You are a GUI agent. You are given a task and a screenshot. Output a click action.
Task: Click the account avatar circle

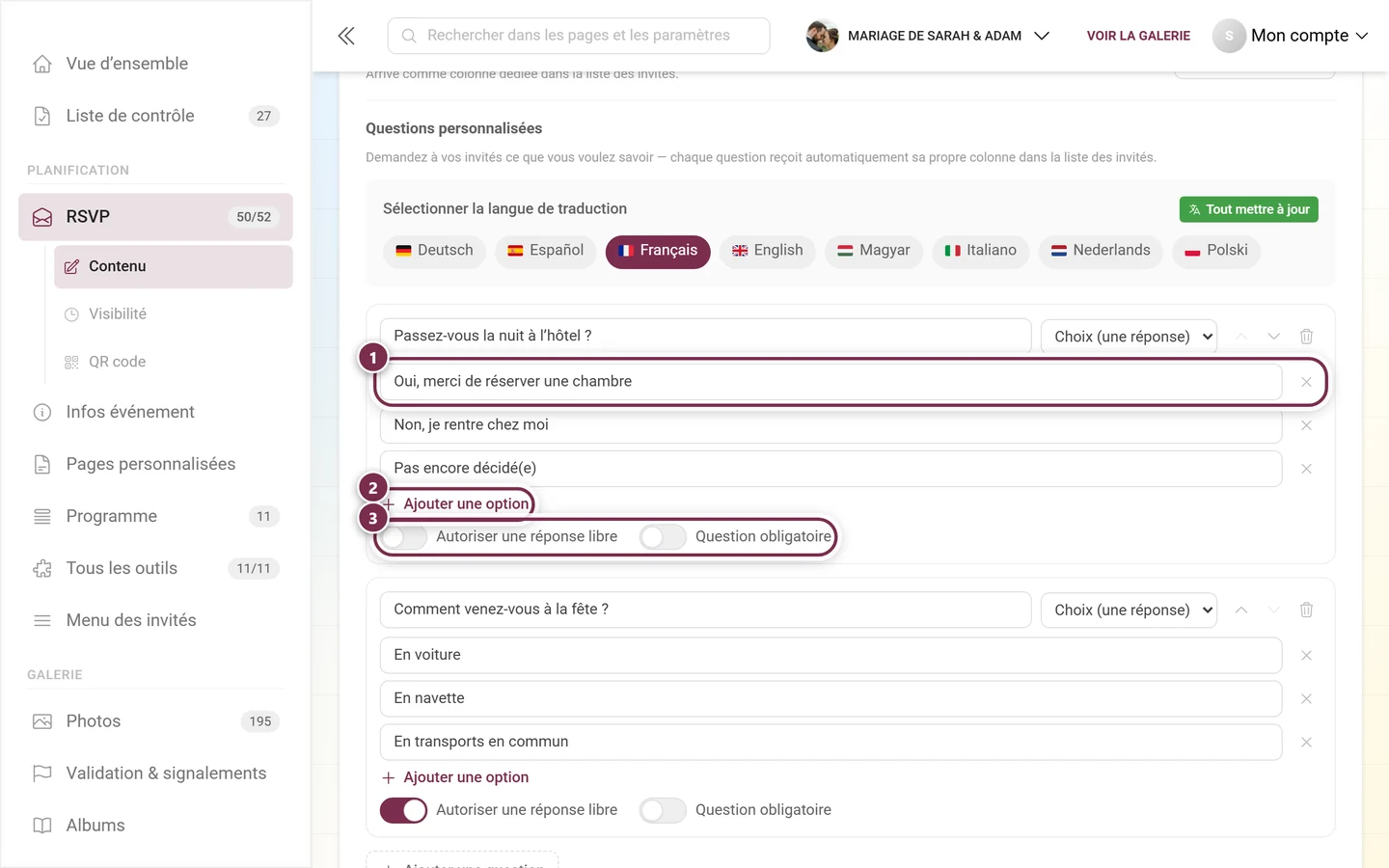[x=1229, y=36]
